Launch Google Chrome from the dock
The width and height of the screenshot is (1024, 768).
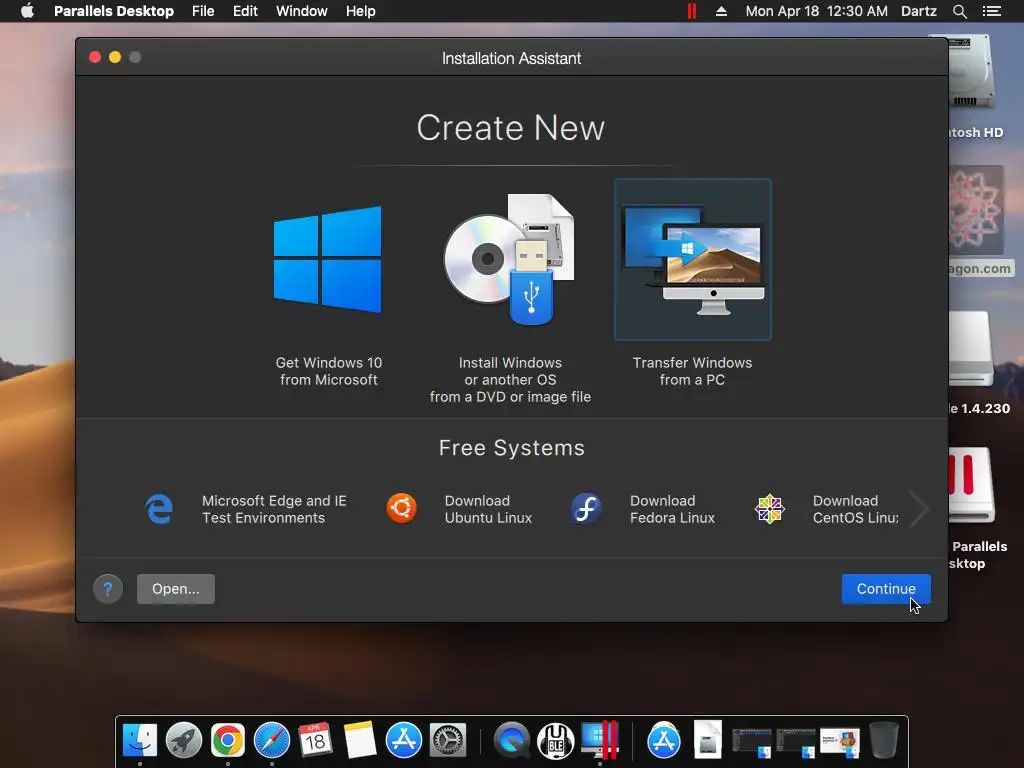click(227, 740)
